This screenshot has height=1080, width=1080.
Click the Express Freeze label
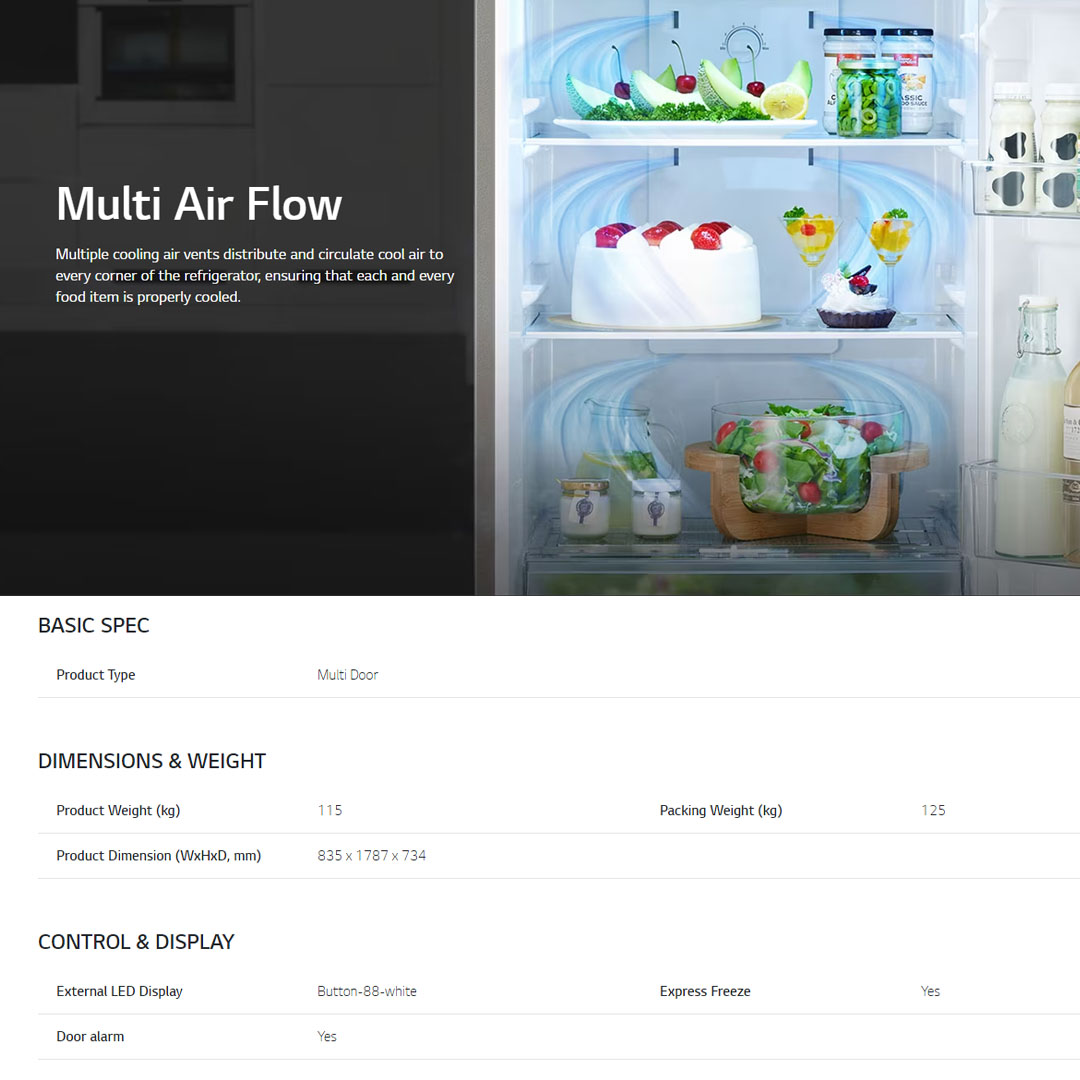705,992
